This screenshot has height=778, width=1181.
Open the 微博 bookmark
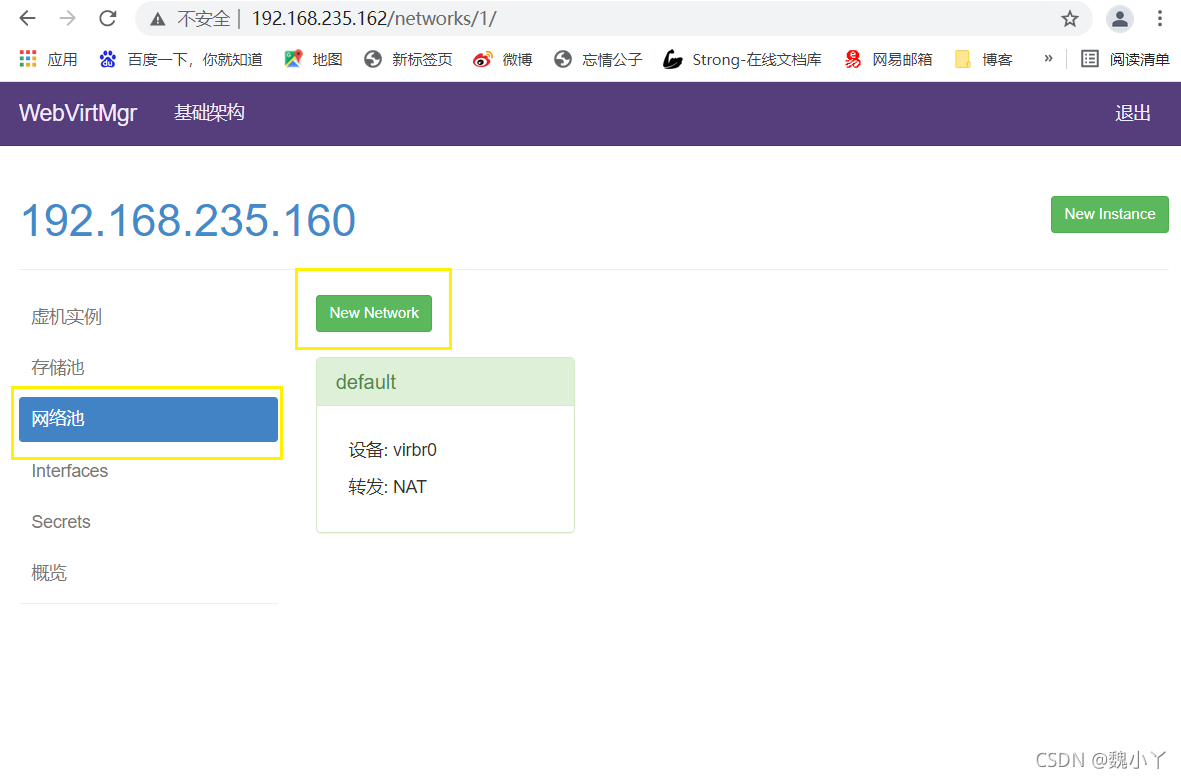pos(502,59)
